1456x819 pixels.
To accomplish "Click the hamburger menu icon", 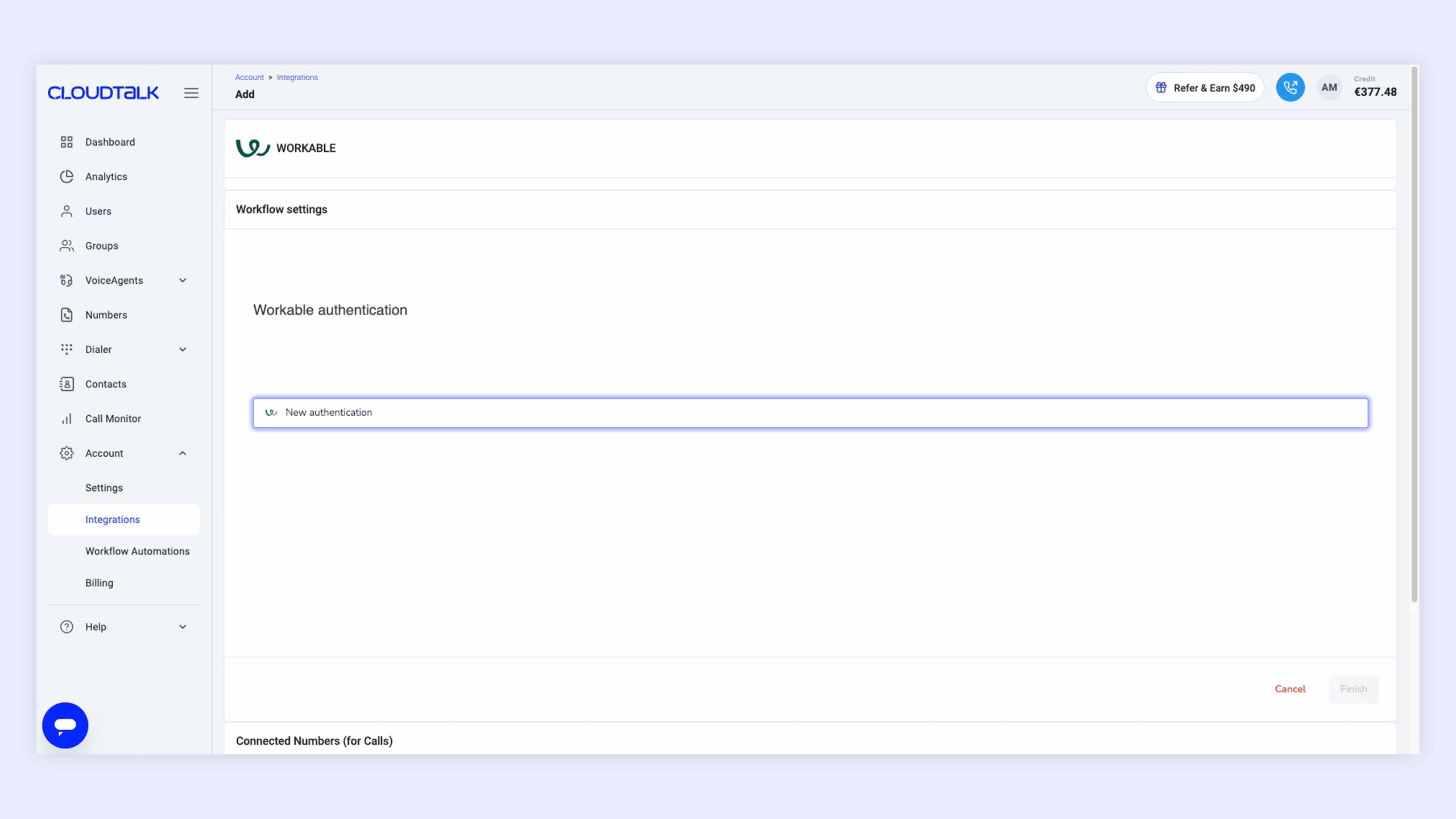I will click(x=191, y=93).
